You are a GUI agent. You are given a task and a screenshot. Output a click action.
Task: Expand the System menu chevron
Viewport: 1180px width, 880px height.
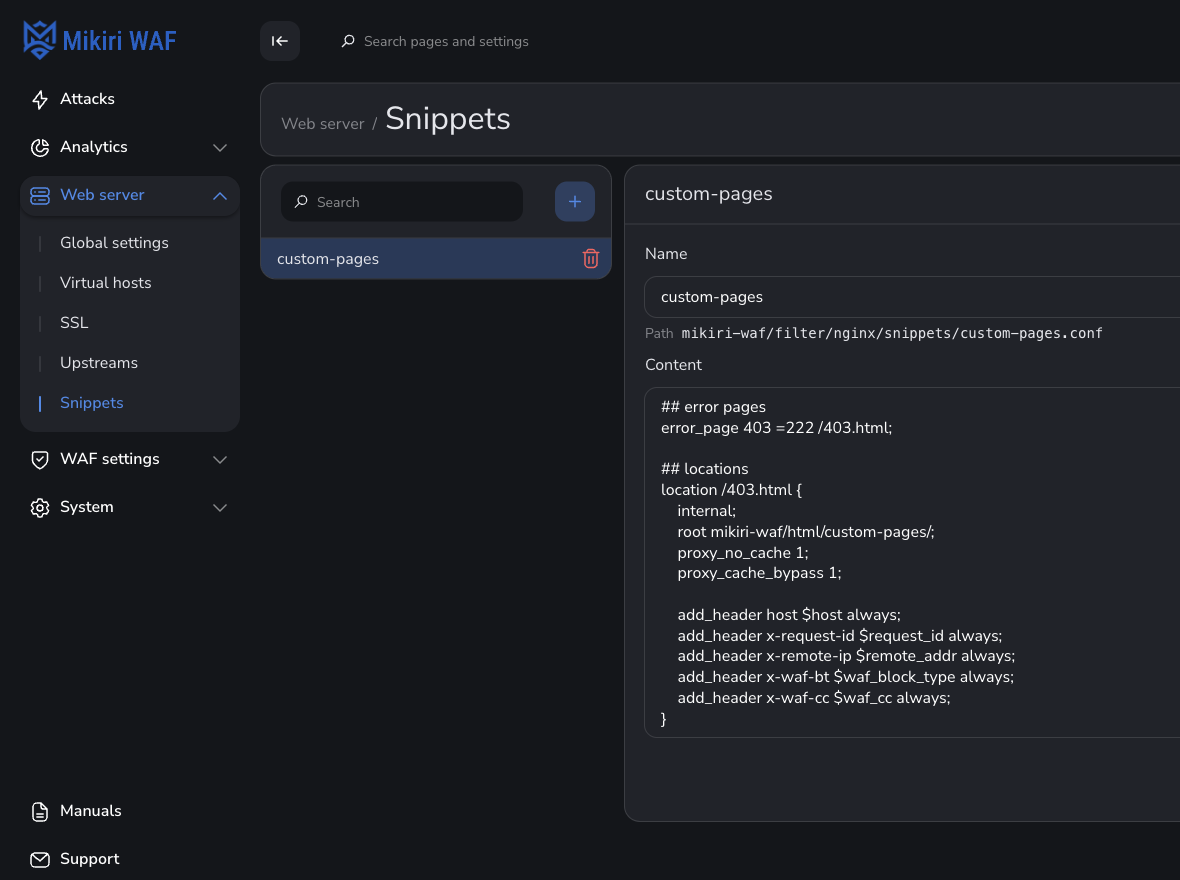coord(220,507)
